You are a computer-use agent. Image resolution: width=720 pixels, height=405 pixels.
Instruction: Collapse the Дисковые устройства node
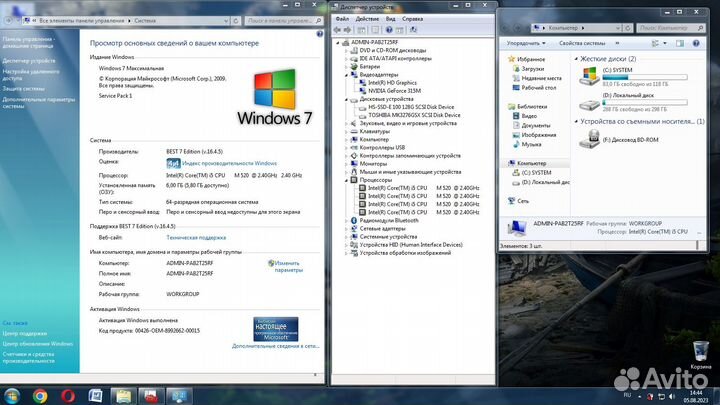[347, 99]
